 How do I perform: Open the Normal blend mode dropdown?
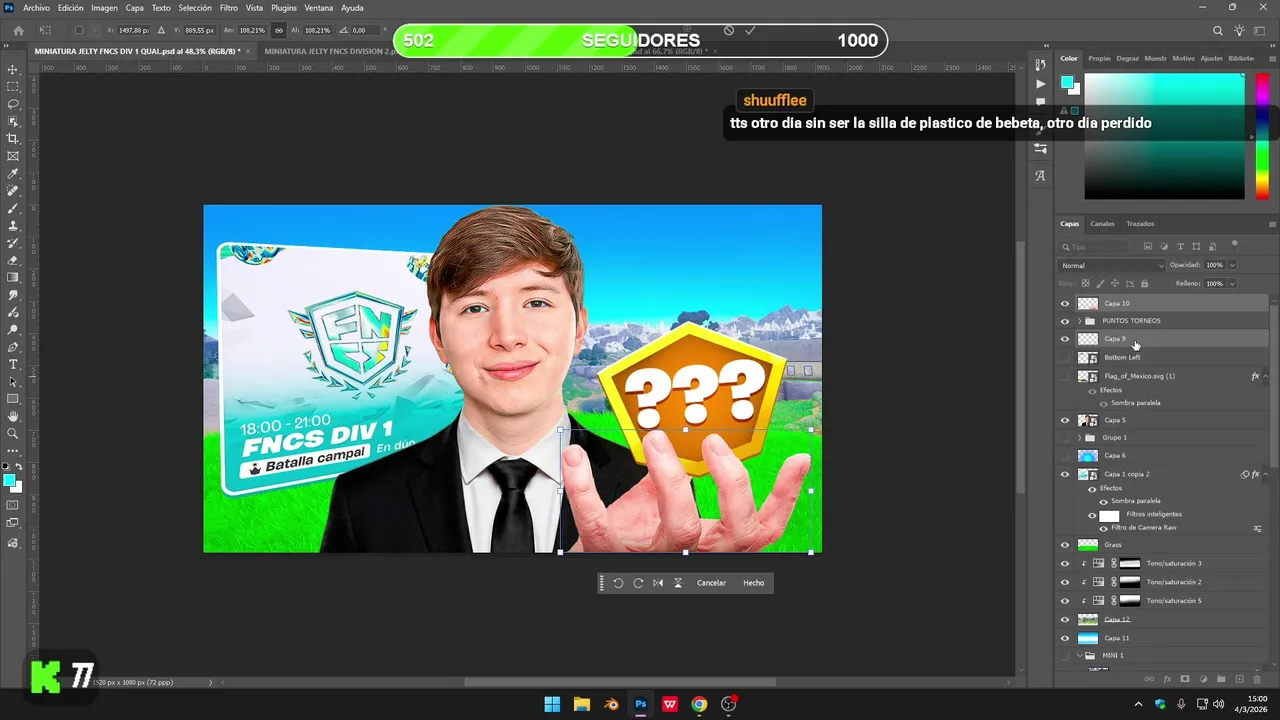coord(1112,265)
